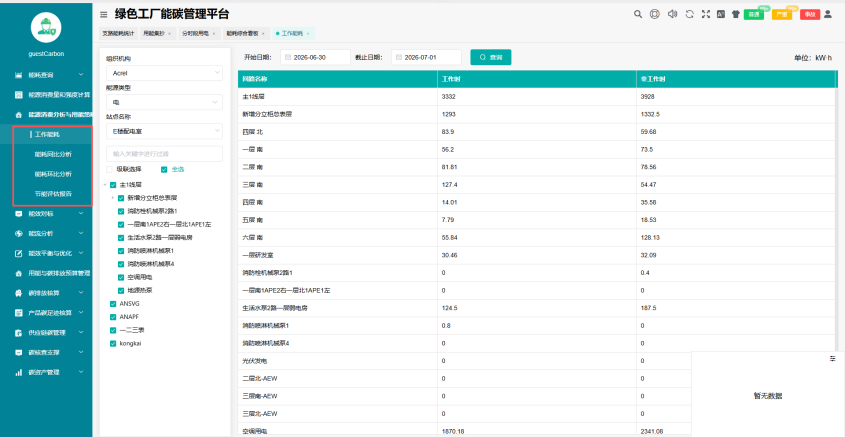Open the language translation icon
The height and width of the screenshot is (437, 845).
(721, 15)
